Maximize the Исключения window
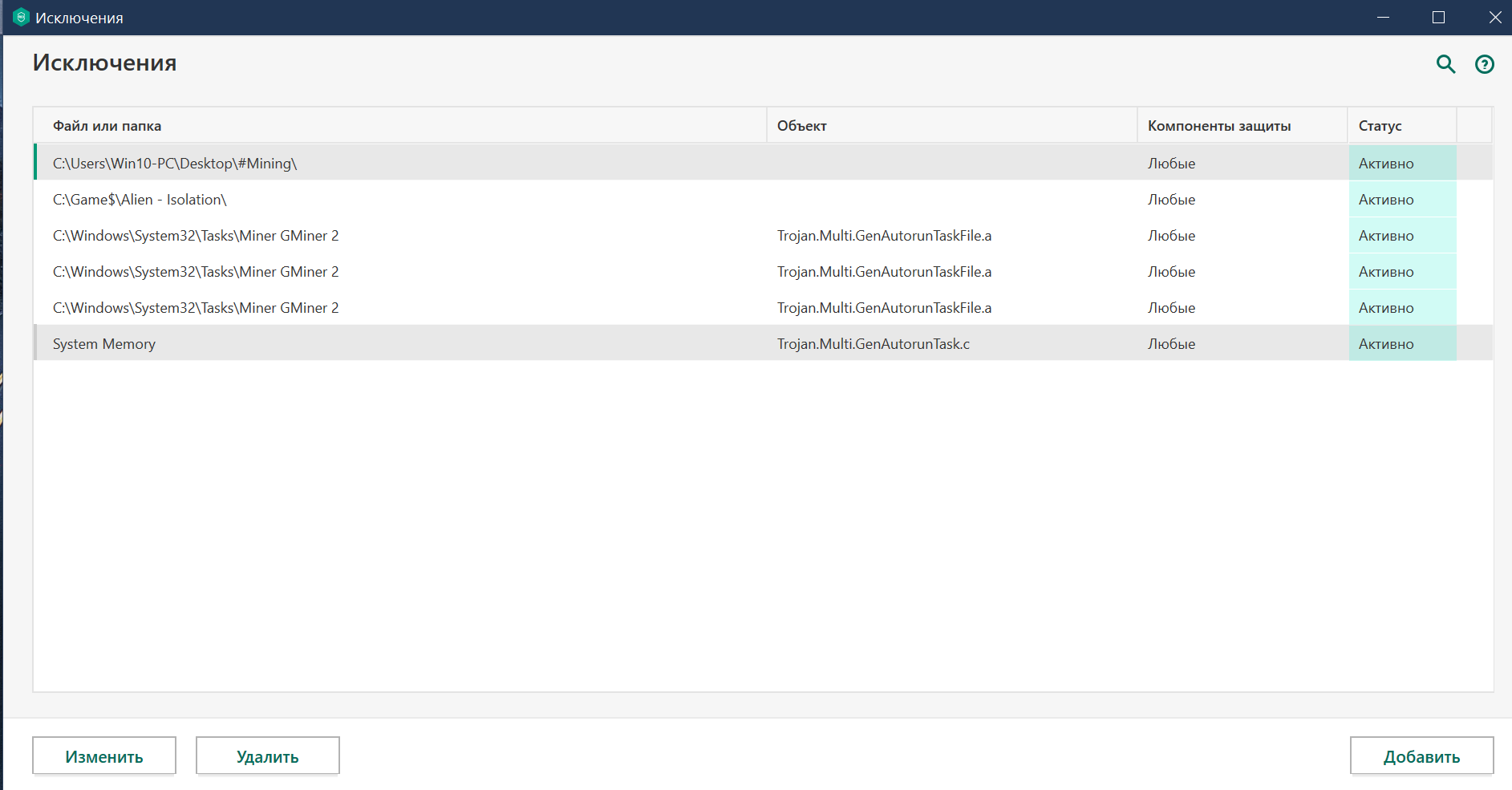The height and width of the screenshot is (790, 1512). [x=1438, y=17]
